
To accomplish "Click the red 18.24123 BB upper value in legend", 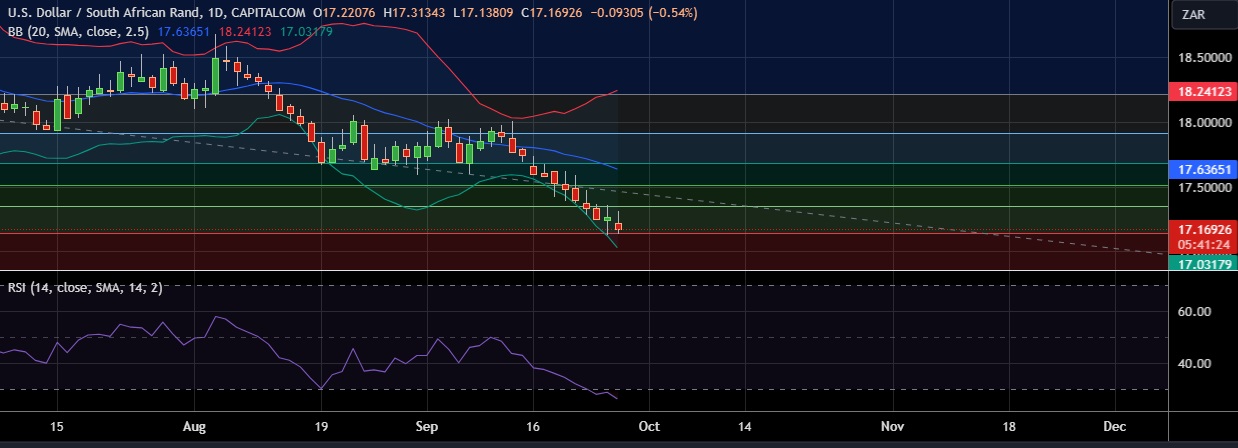I will click(x=246, y=32).
